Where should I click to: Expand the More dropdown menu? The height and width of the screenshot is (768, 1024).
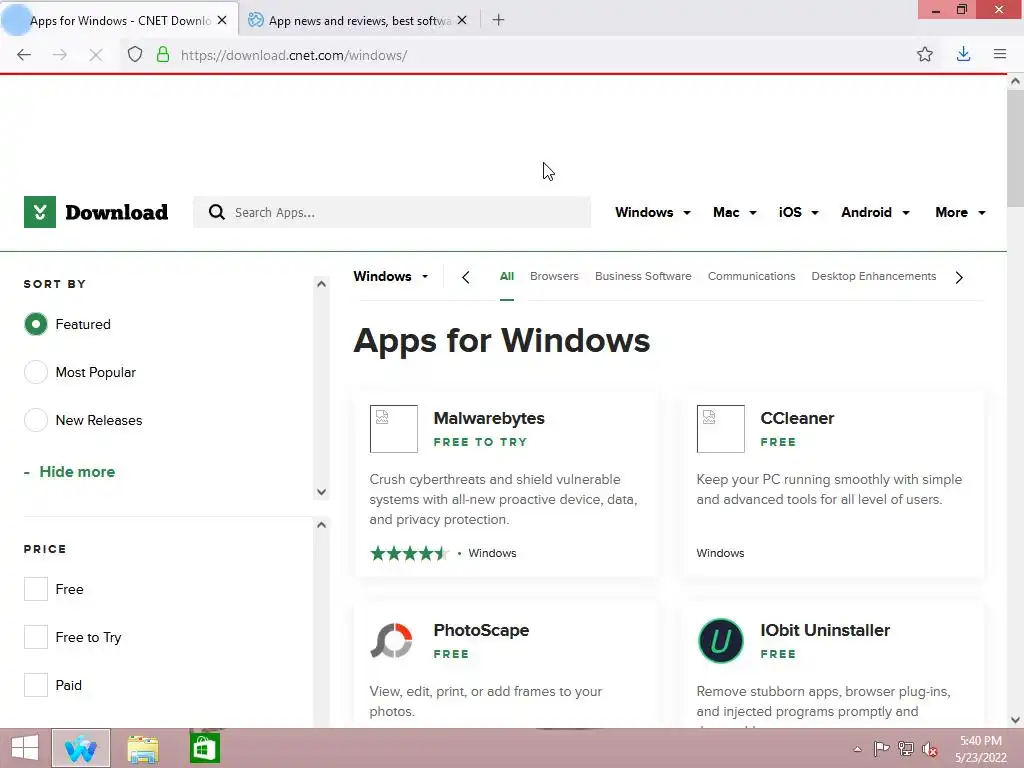[960, 212]
